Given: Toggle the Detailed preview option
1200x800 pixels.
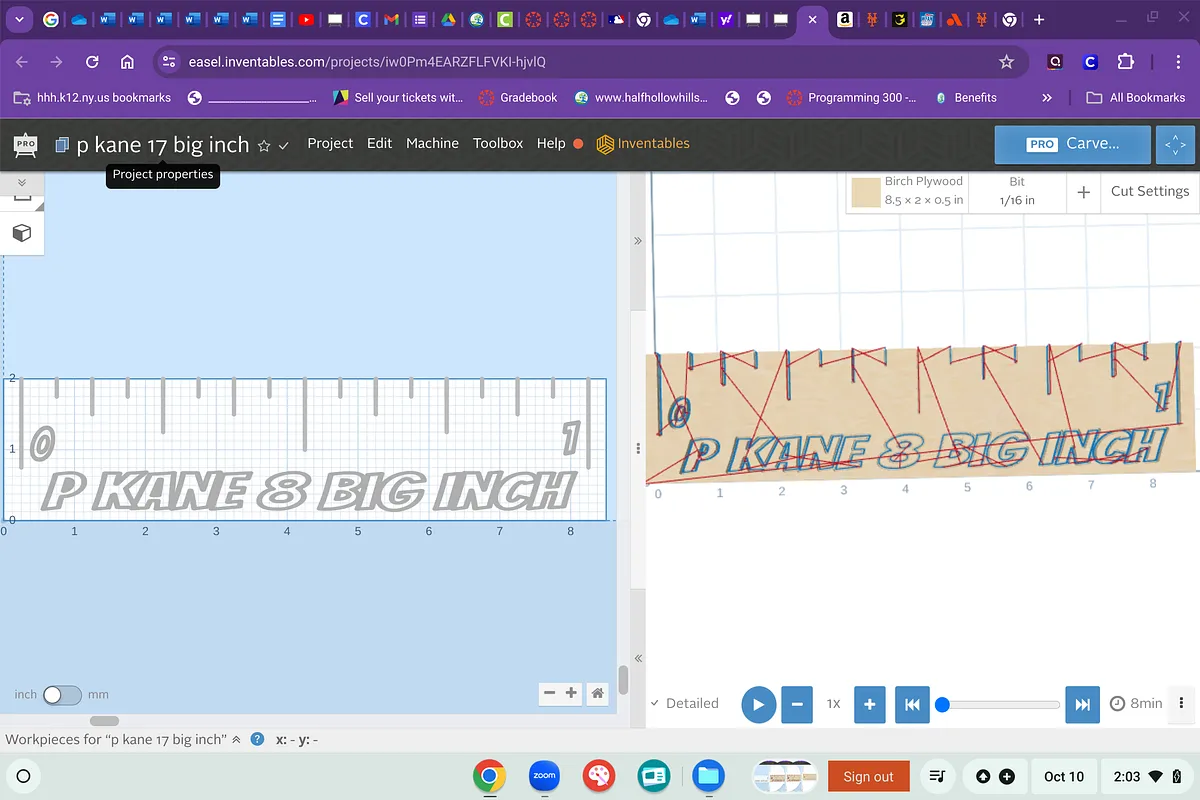Looking at the screenshot, I should (685, 703).
